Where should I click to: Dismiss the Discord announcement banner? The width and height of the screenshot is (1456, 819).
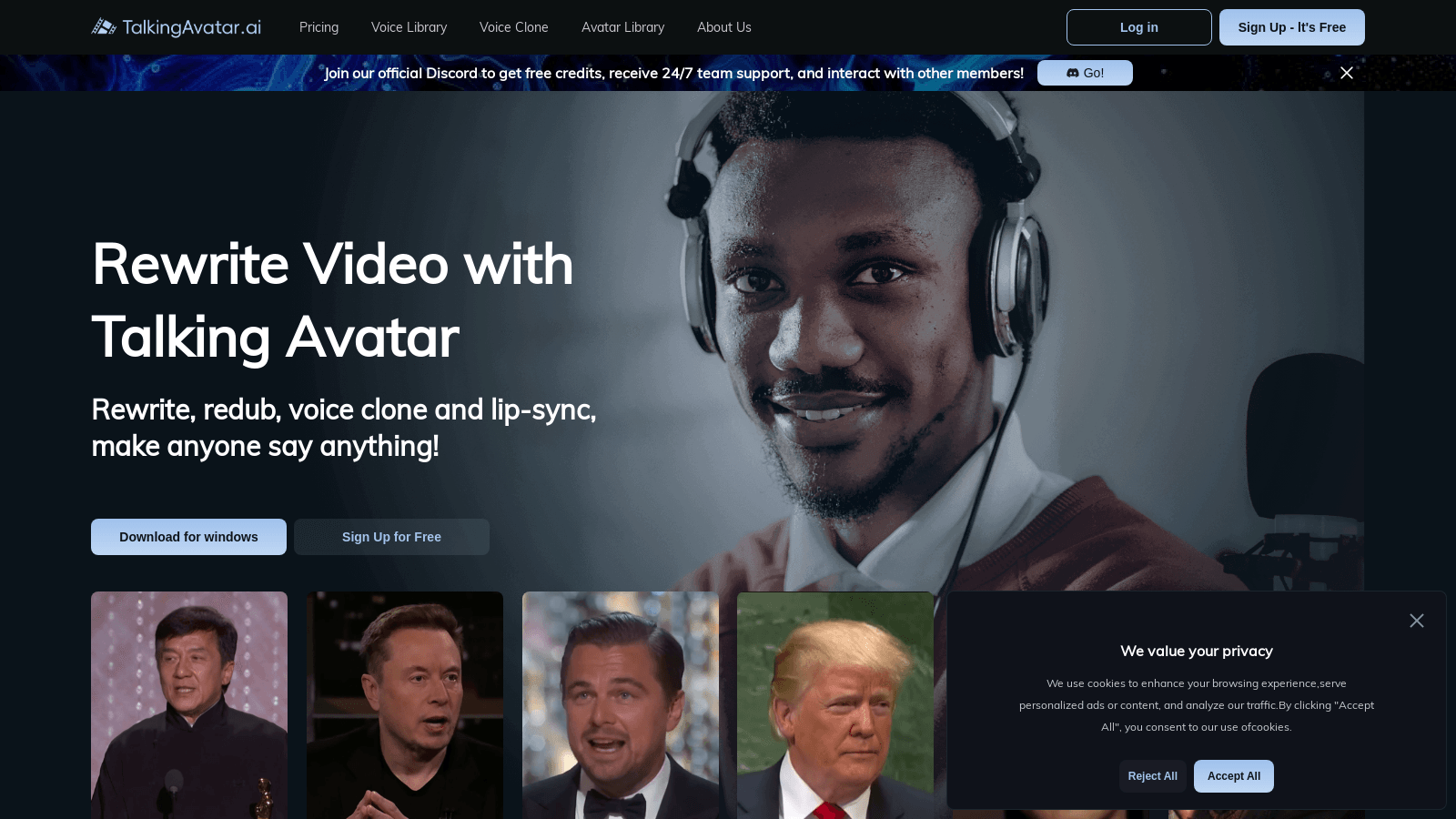coord(1346,73)
